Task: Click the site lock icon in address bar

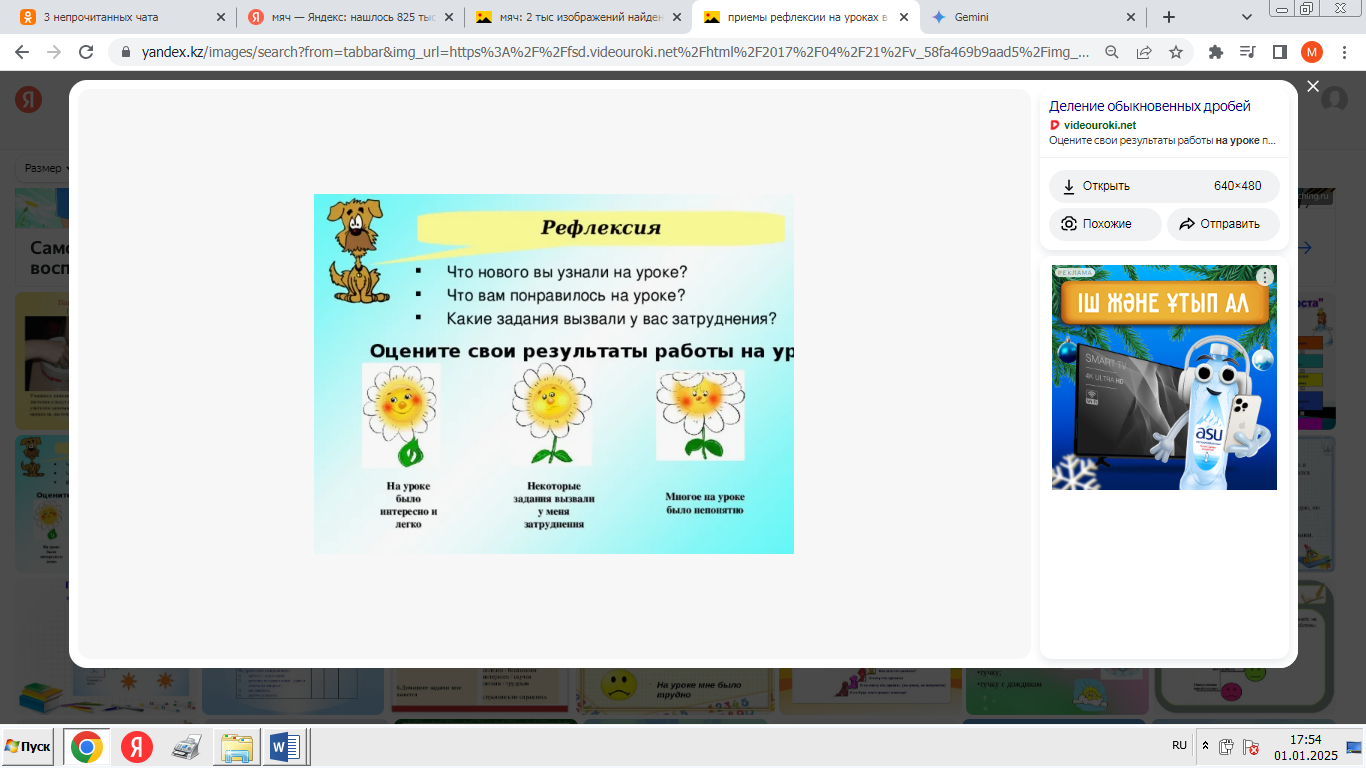Action: coord(126,52)
